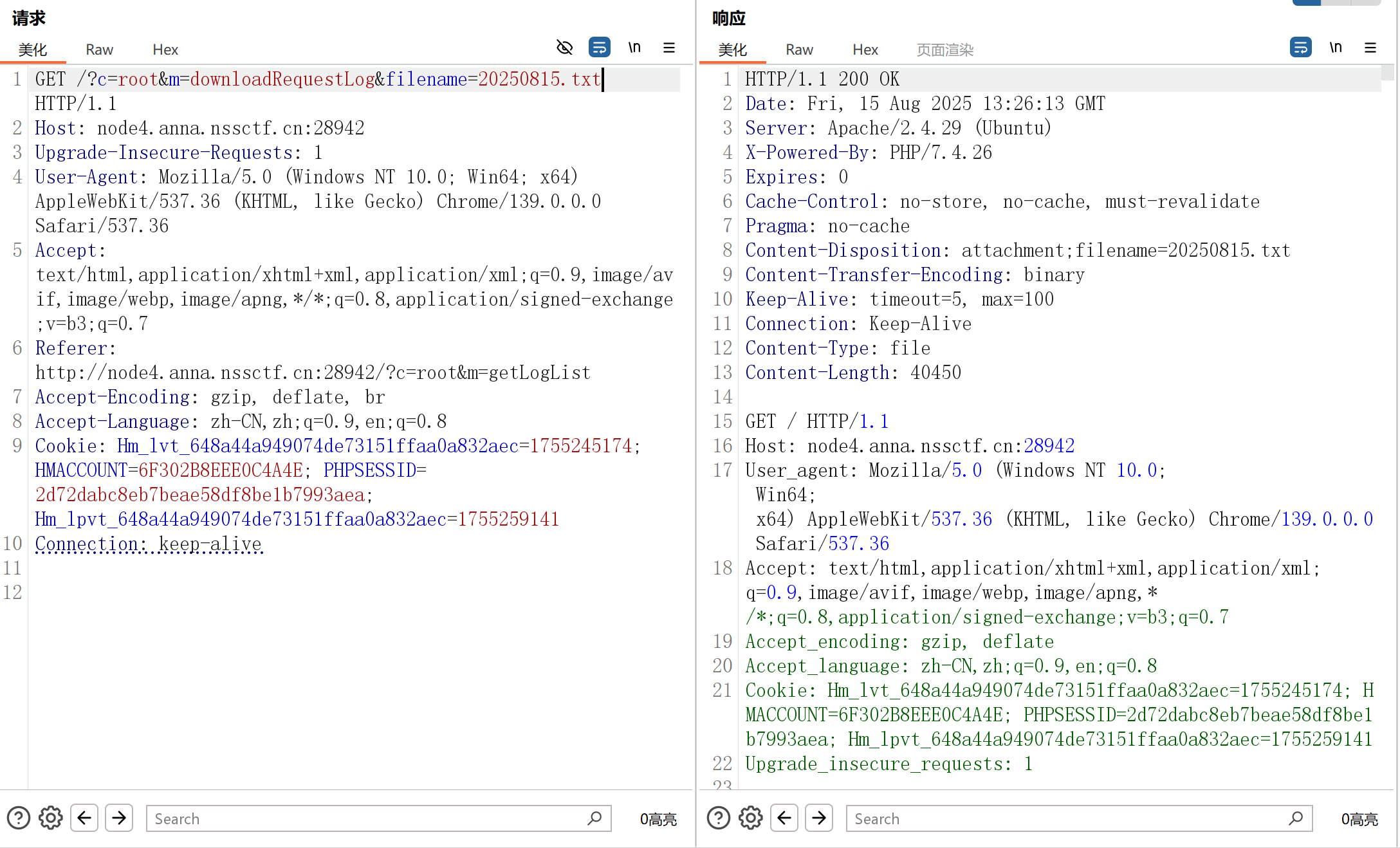Click the Upgrade-Insecure-Requests header in request
1400x848 pixels.
pos(179,152)
